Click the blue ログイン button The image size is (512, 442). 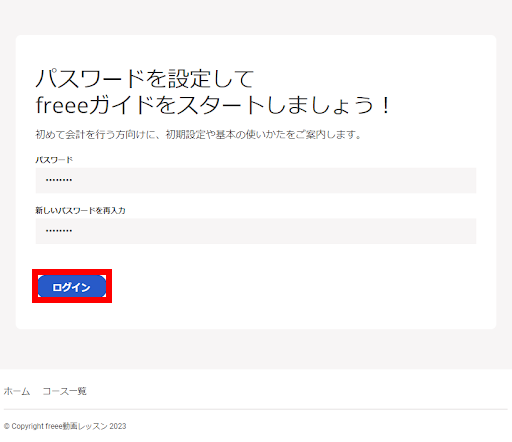pos(72,286)
